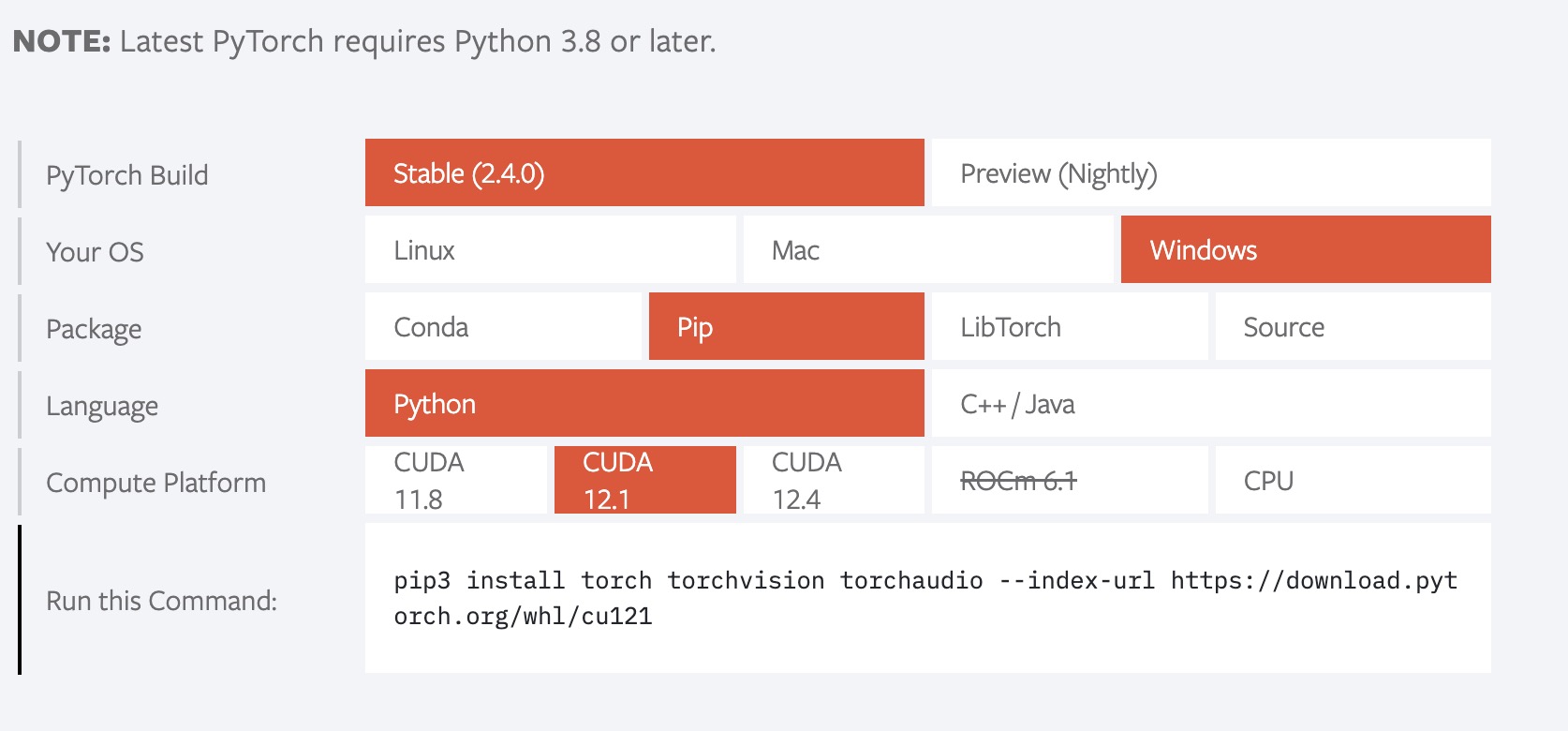The image size is (1568, 731).
Task: Click the pip3 install command text box
Action: click(928, 598)
